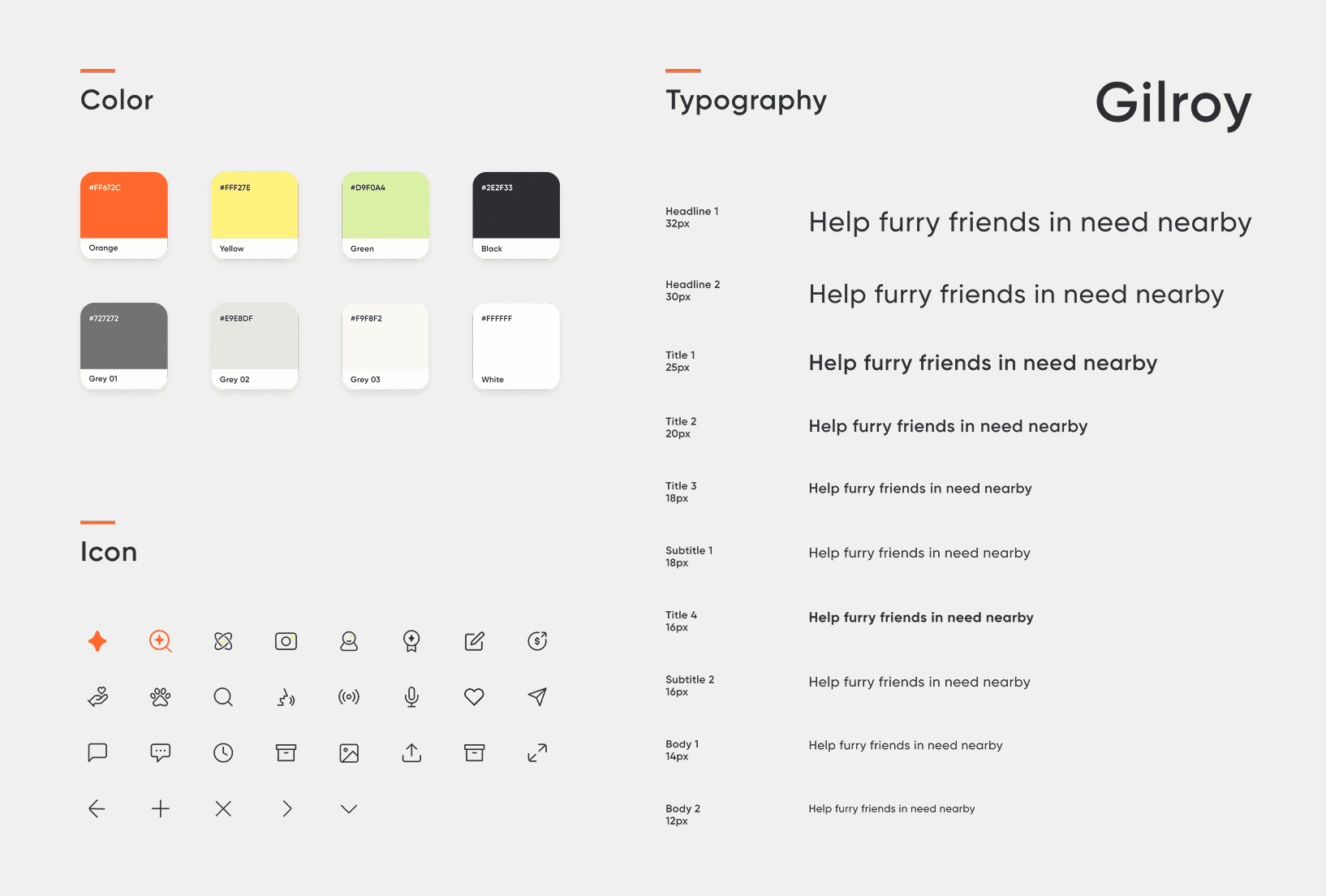The width and height of the screenshot is (1326, 896).
Task: Select the Title 2 sample sentence
Action: [948, 426]
